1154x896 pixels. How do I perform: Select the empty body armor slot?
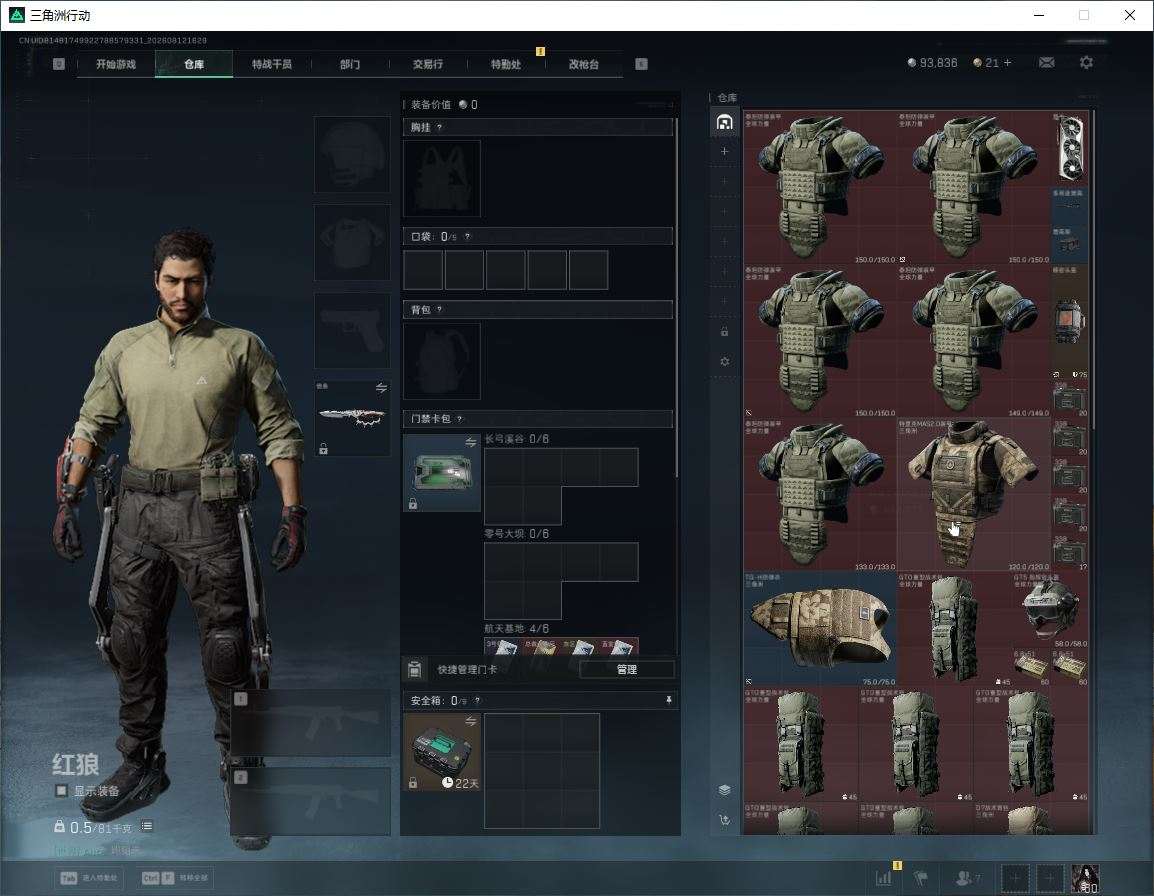pos(352,242)
